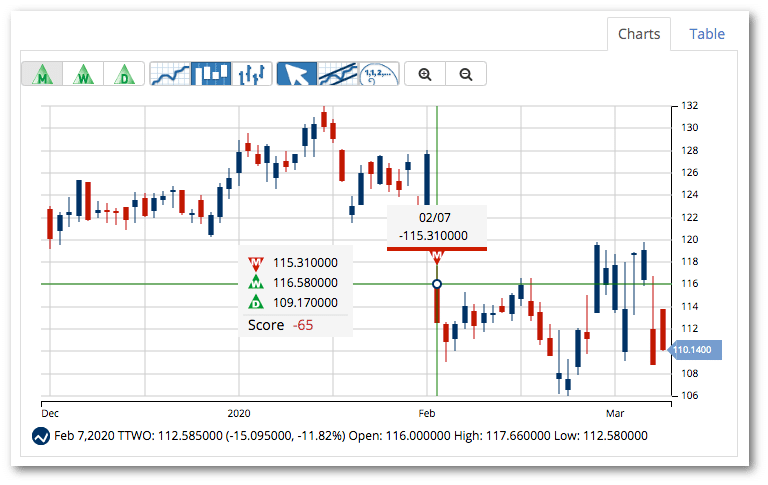
Task: Click the Mar label on time axis
Action: (615, 413)
